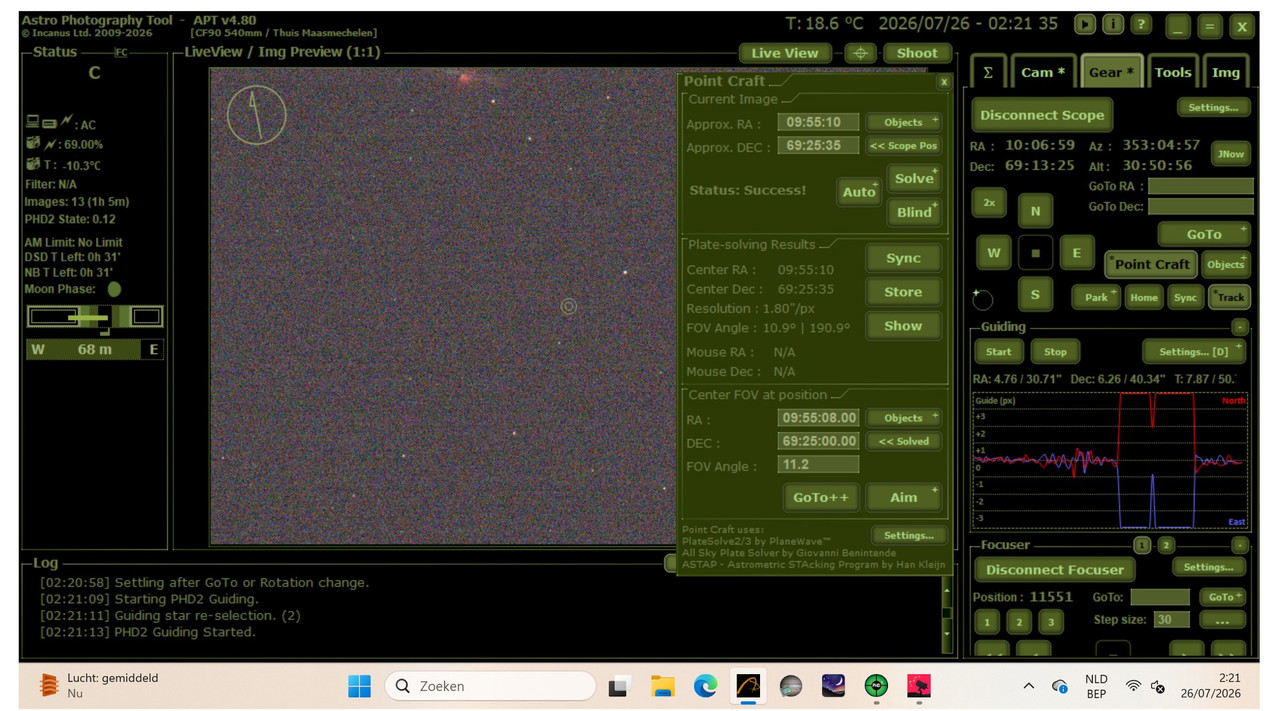This screenshot has width=1279, height=711.
Task: Slew west with the W button
Action: (993, 253)
